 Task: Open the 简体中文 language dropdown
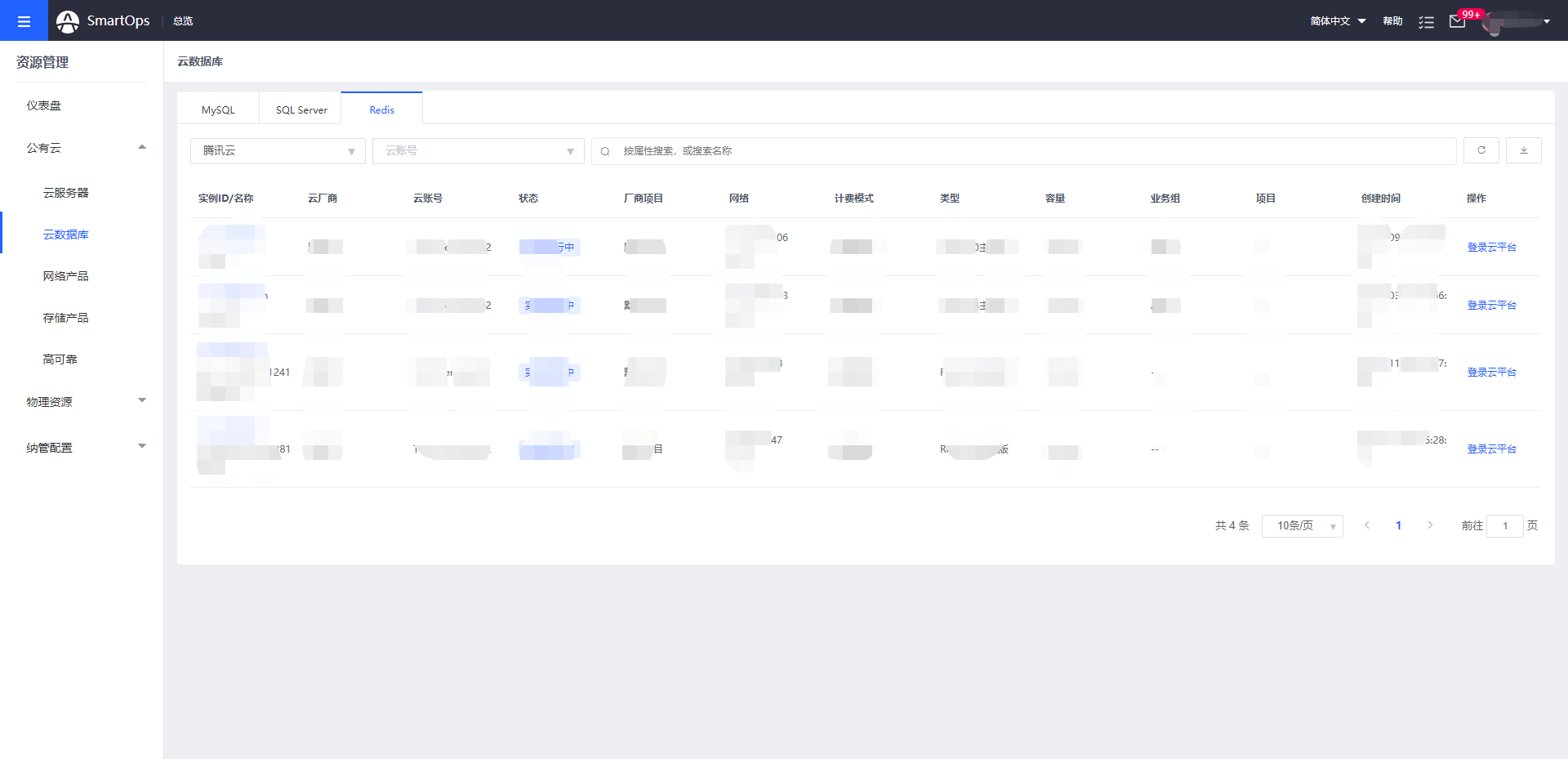[1338, 21]
